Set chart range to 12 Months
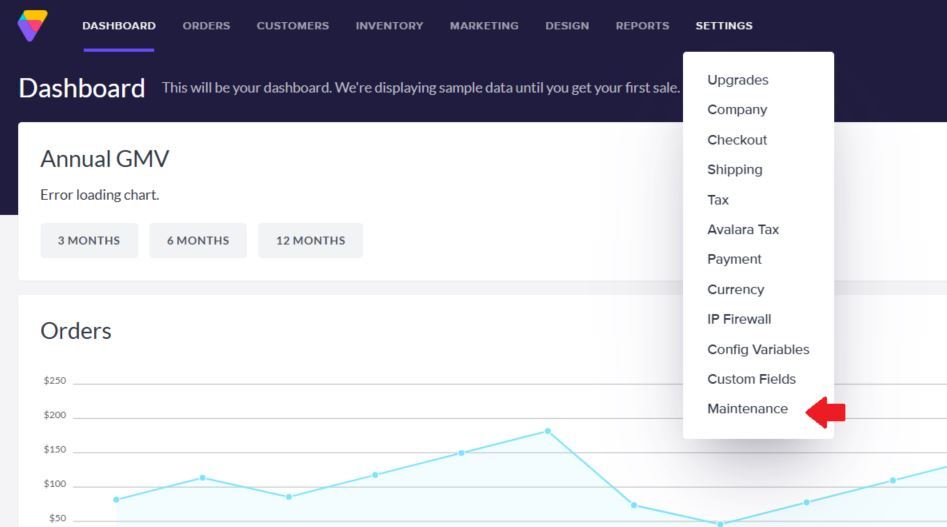The height and width of the screenshot is (527, 947). [310, 240]
